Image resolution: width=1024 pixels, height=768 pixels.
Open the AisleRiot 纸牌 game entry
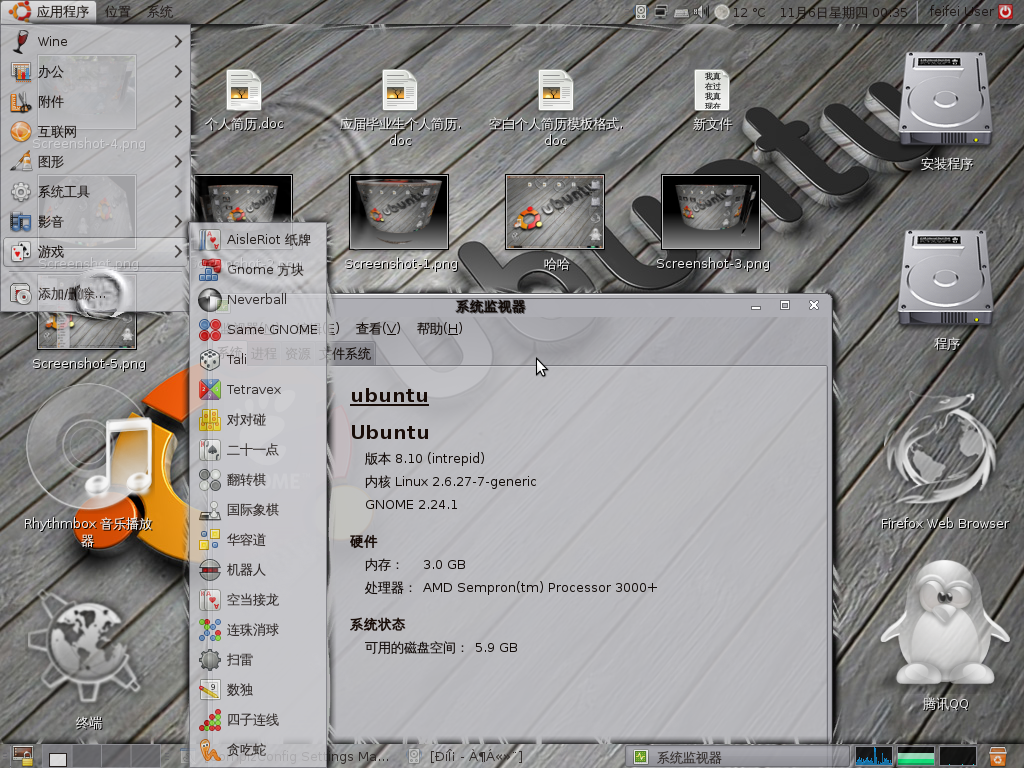tap(257, 240)
